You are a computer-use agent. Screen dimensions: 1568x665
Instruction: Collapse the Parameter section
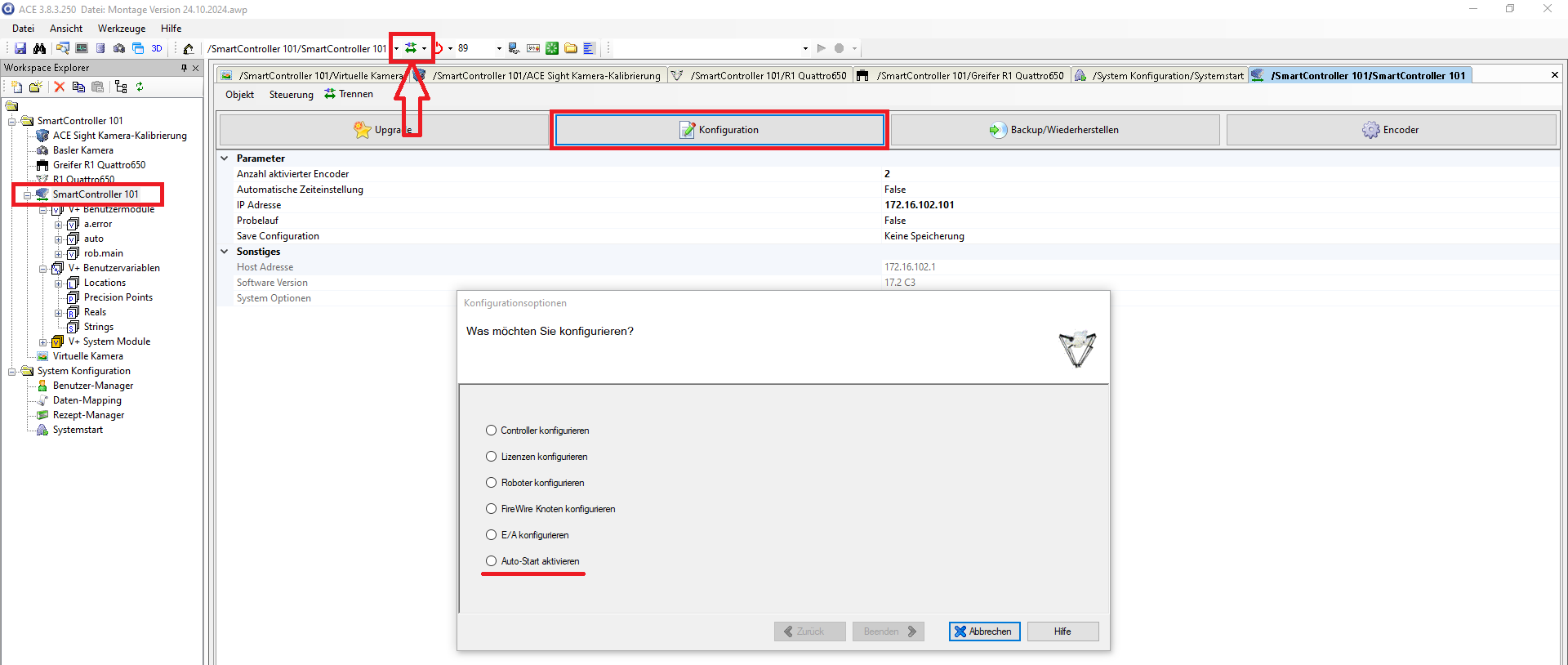click(225, 158)
